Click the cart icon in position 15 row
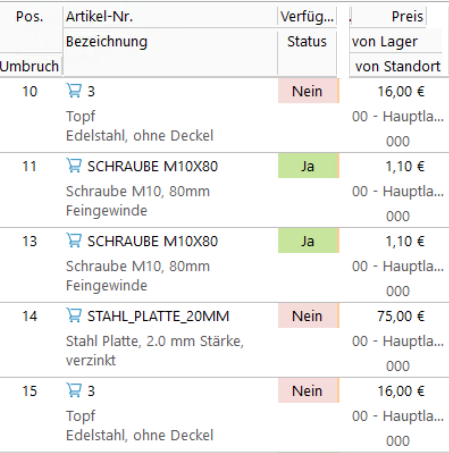The height and width of the screenshot is (453, 449). 74,390
